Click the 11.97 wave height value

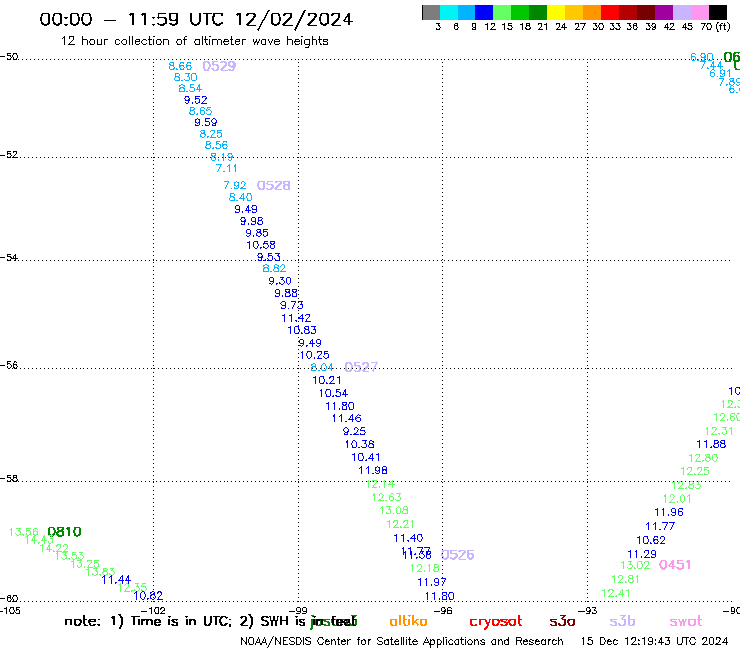pyautogui.click(x=432, y=582)
